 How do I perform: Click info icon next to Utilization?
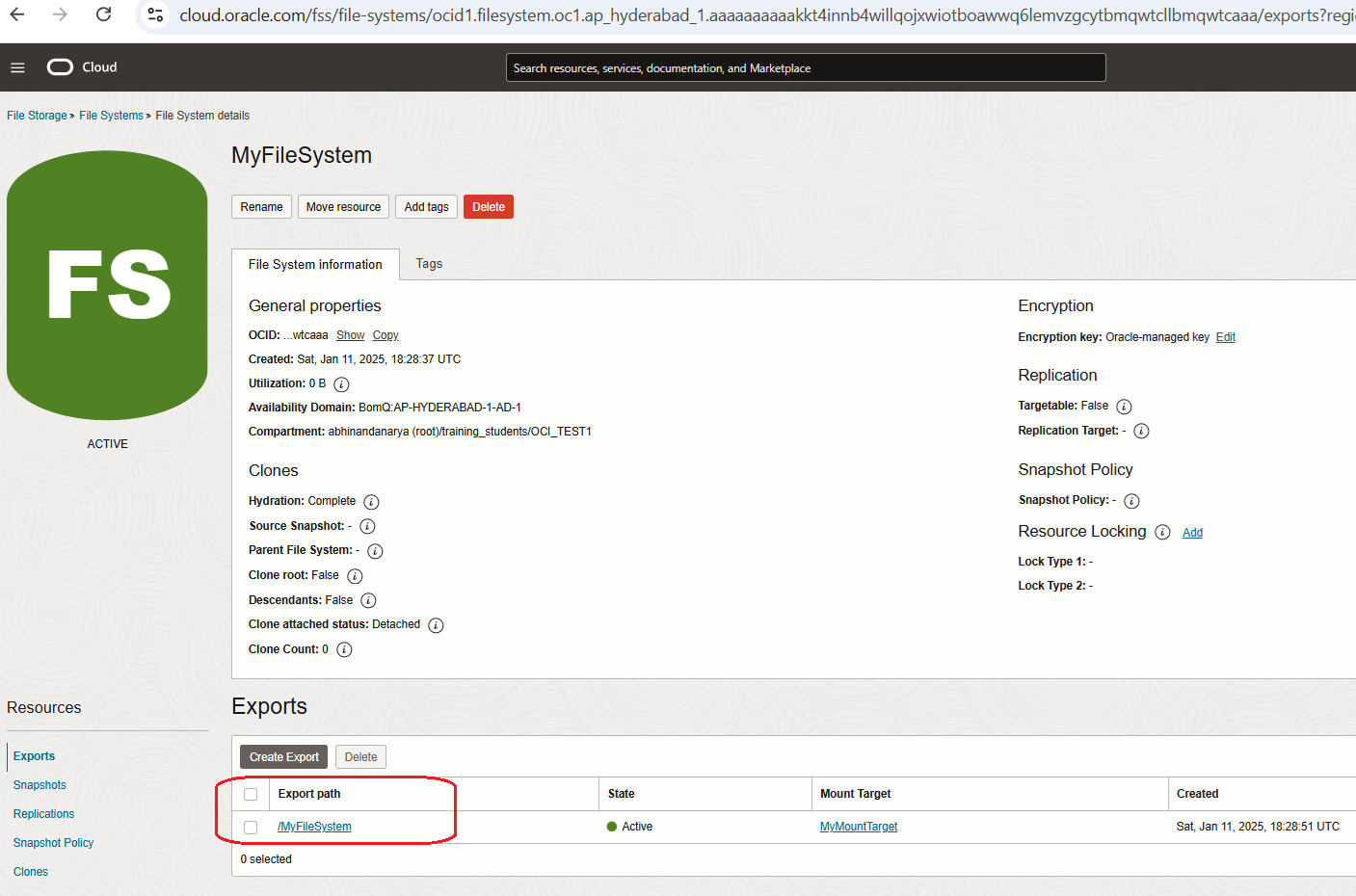[x=341, y=384]
